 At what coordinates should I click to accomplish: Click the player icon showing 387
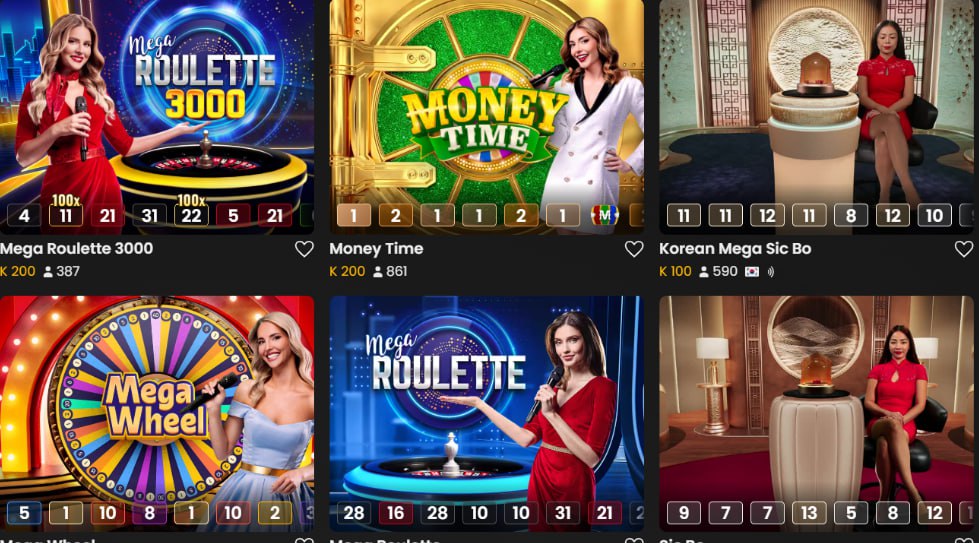click(48, 272)
